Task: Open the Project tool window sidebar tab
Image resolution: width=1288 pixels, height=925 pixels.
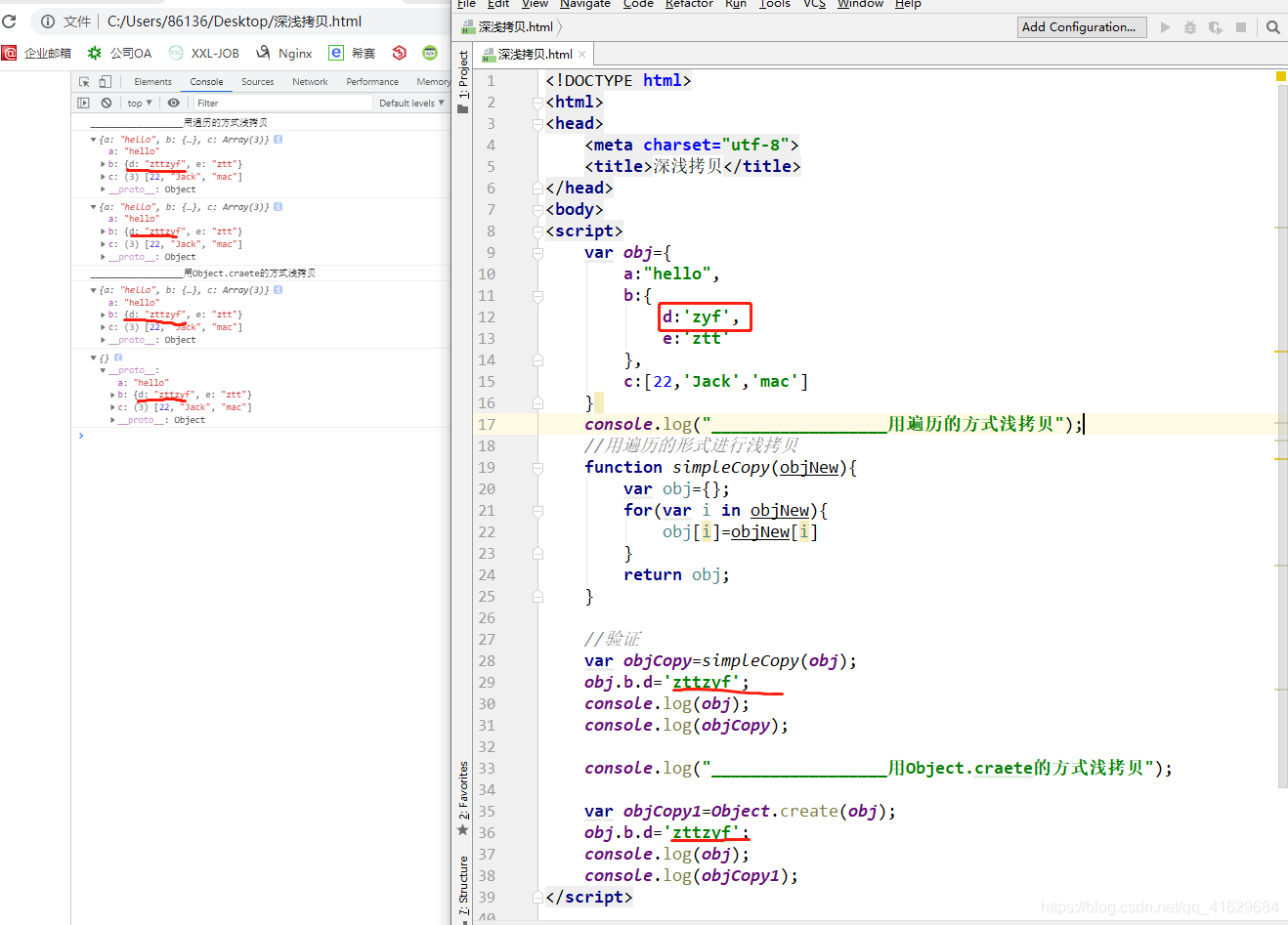Action: point(463,82)
